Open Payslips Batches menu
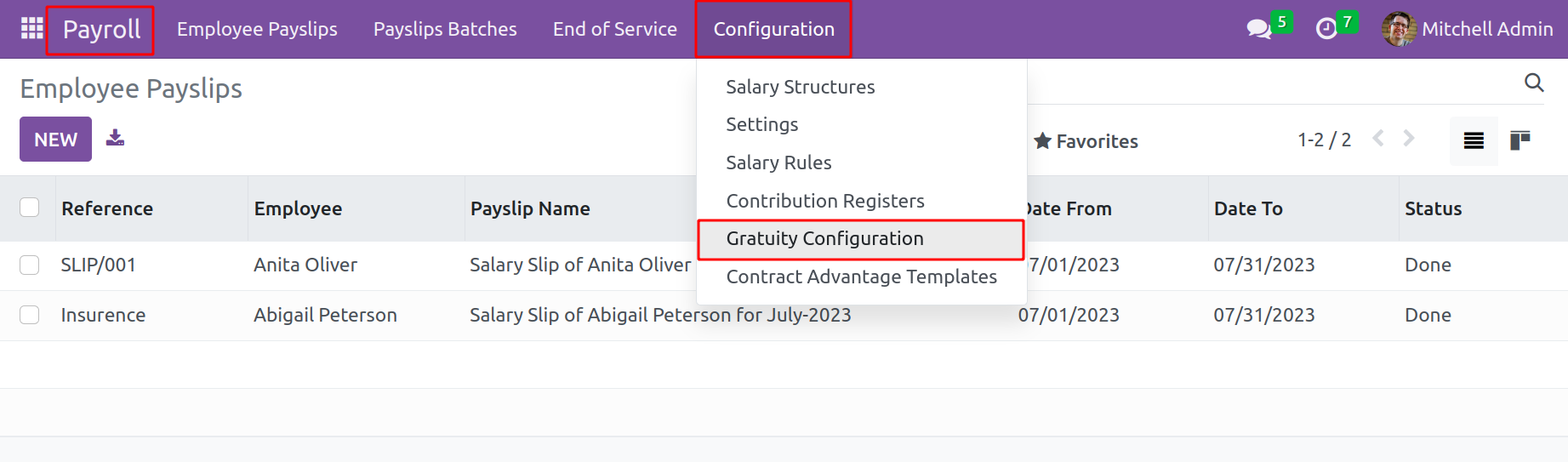 [x=445, y=29]
